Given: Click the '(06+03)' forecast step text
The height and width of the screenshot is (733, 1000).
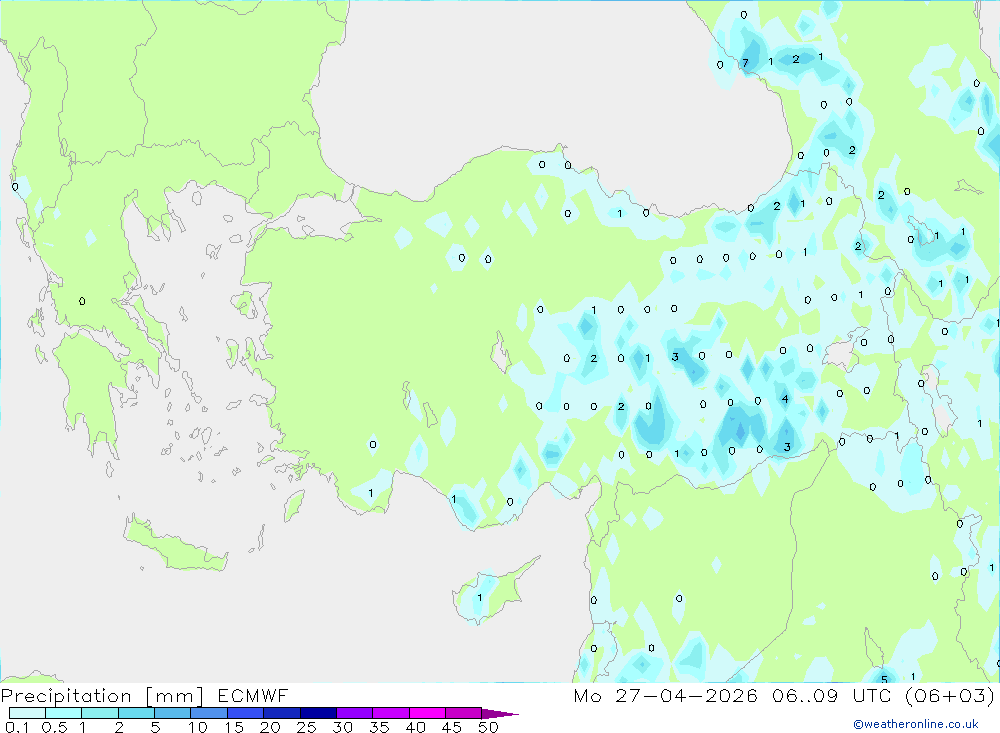Looking at the screenshot, I should coord(950,695).
